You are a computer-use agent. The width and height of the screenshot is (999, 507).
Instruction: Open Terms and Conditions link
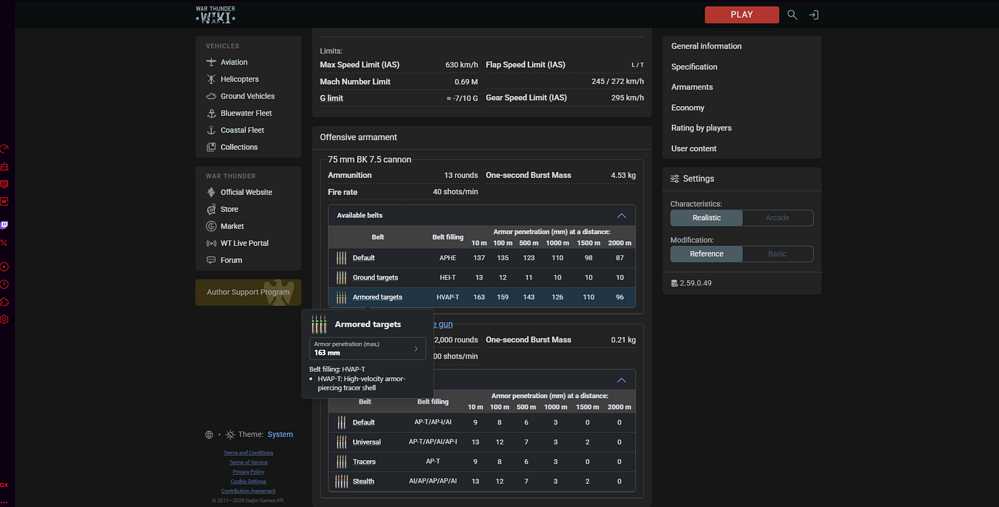coord(248,453)
